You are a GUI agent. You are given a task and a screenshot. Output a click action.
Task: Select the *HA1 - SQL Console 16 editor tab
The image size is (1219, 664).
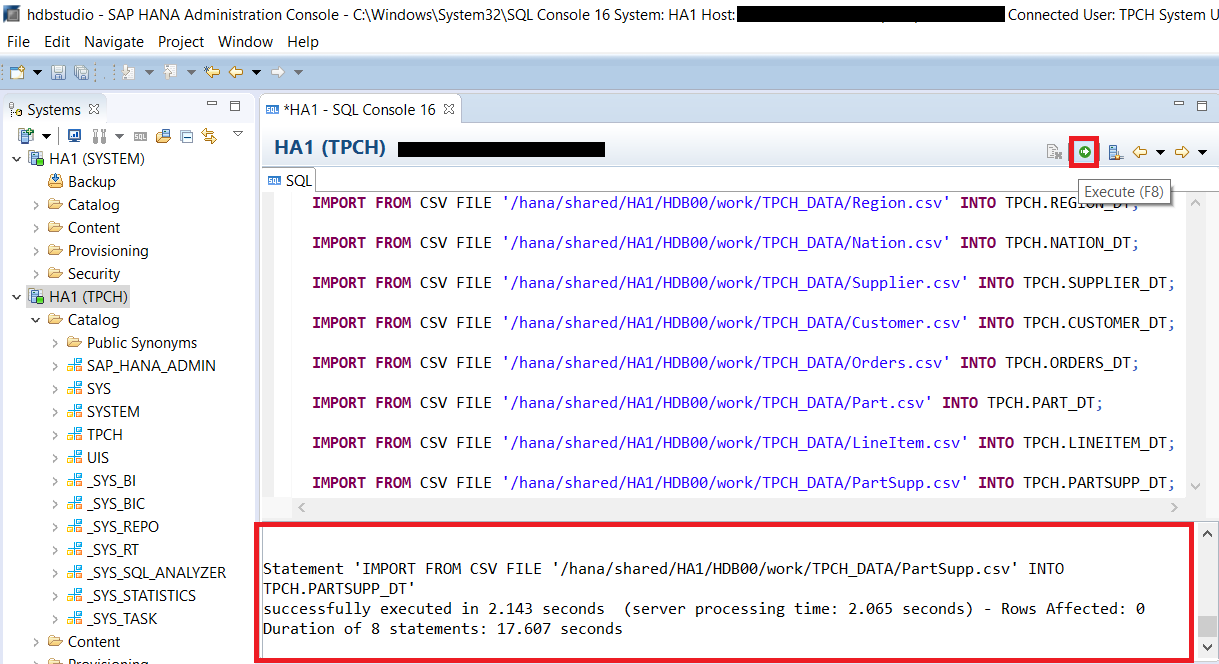[361, 110]
